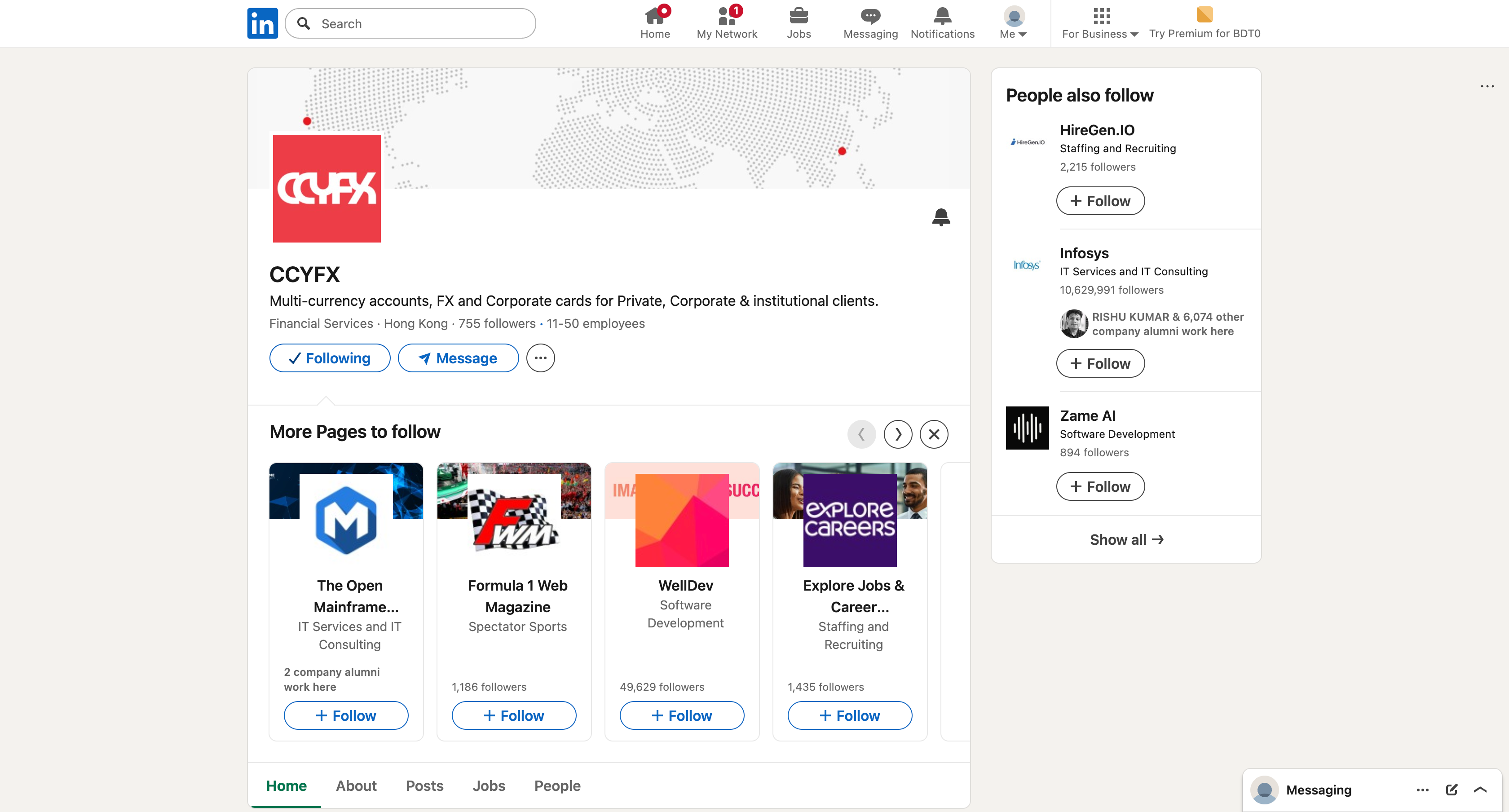Open the Formula 1 Web Magazine title

518,596
